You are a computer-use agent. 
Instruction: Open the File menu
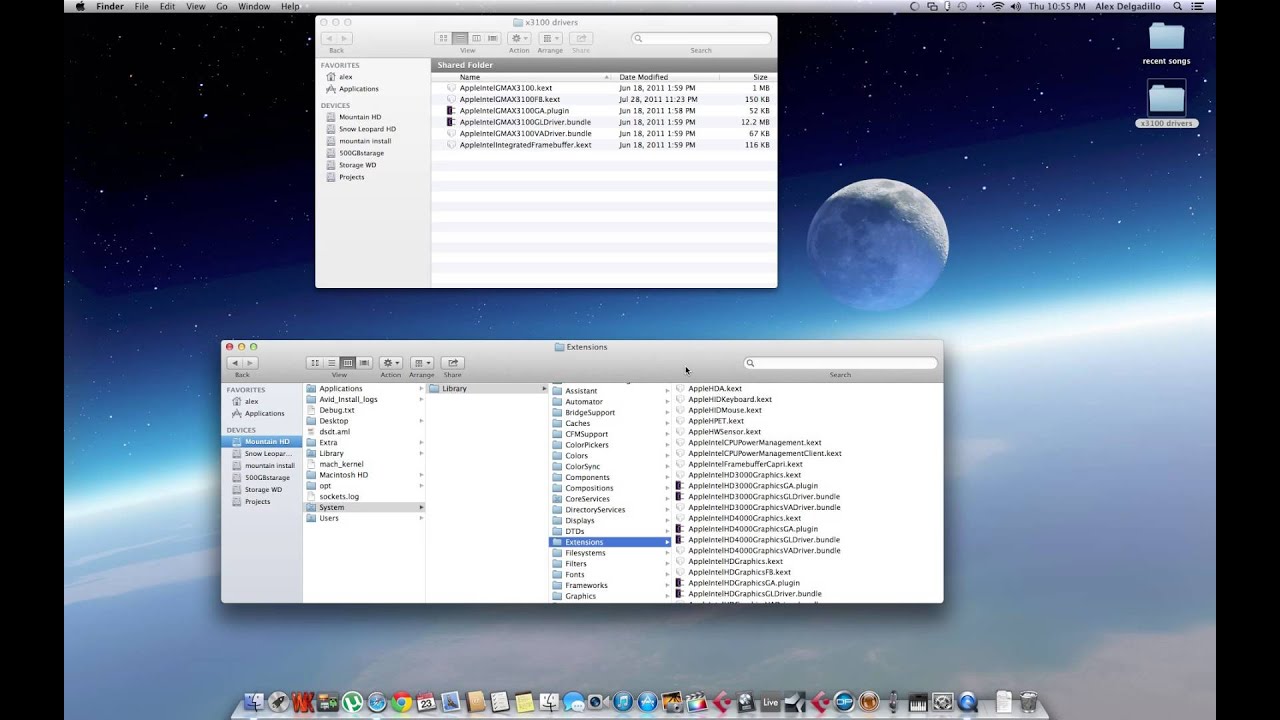point(141,6)
